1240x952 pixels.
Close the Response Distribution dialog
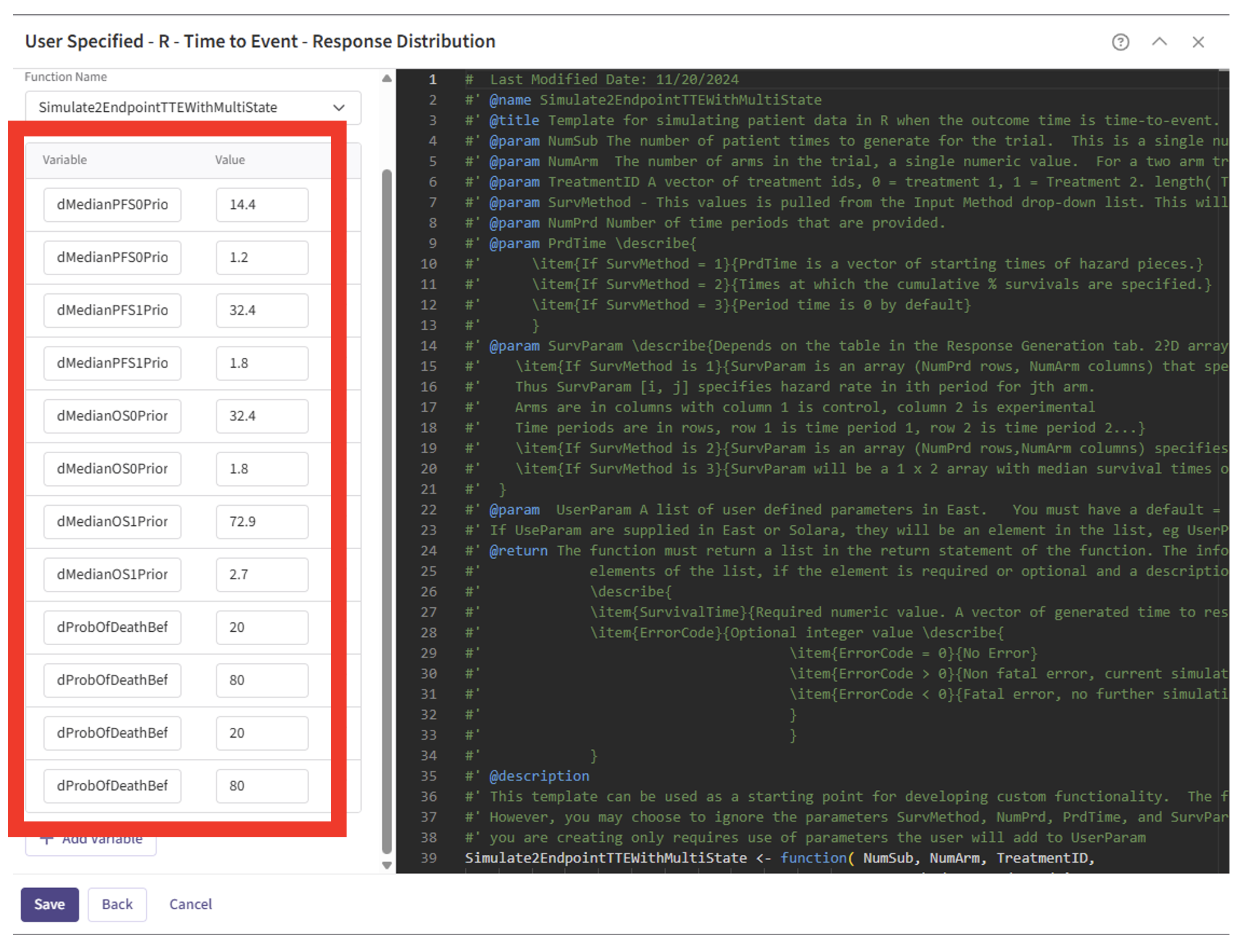click(x=1198, y=42)
